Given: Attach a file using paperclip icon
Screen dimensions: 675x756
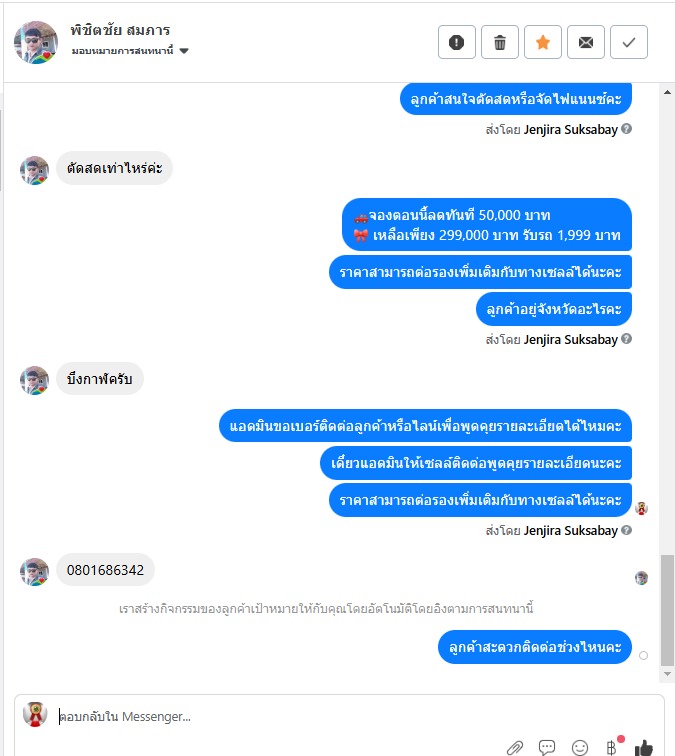Looking at the screenshot, I should tap(515, 748).
